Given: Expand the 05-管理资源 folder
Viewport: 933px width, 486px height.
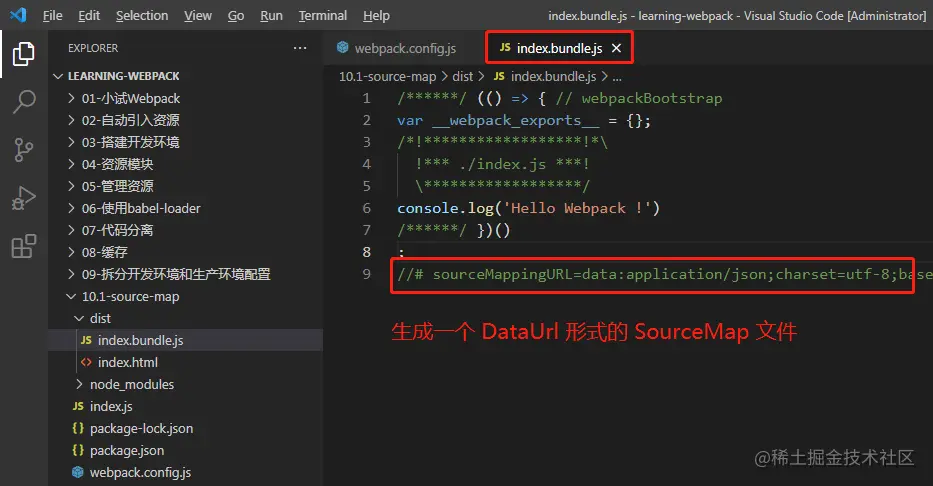Looking at the screenshot, I should coord(71,186).
